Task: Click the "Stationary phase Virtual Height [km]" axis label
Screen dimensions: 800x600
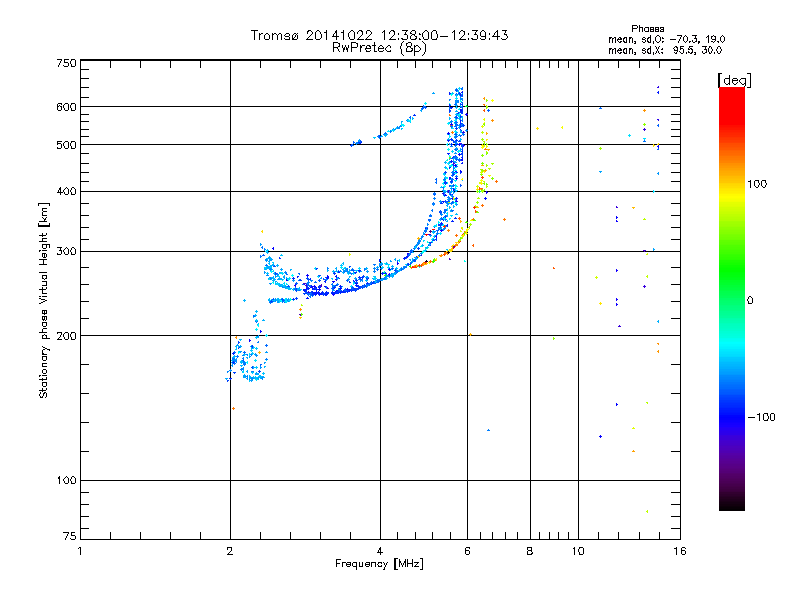Action: 44,300
